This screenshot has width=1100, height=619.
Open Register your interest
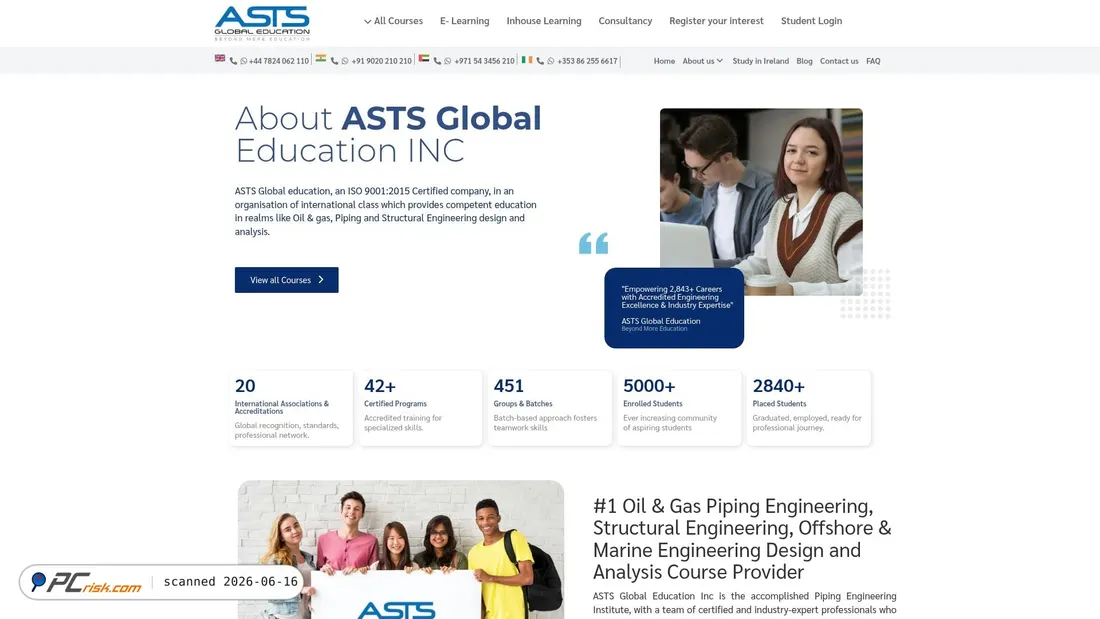click(716, 21)
